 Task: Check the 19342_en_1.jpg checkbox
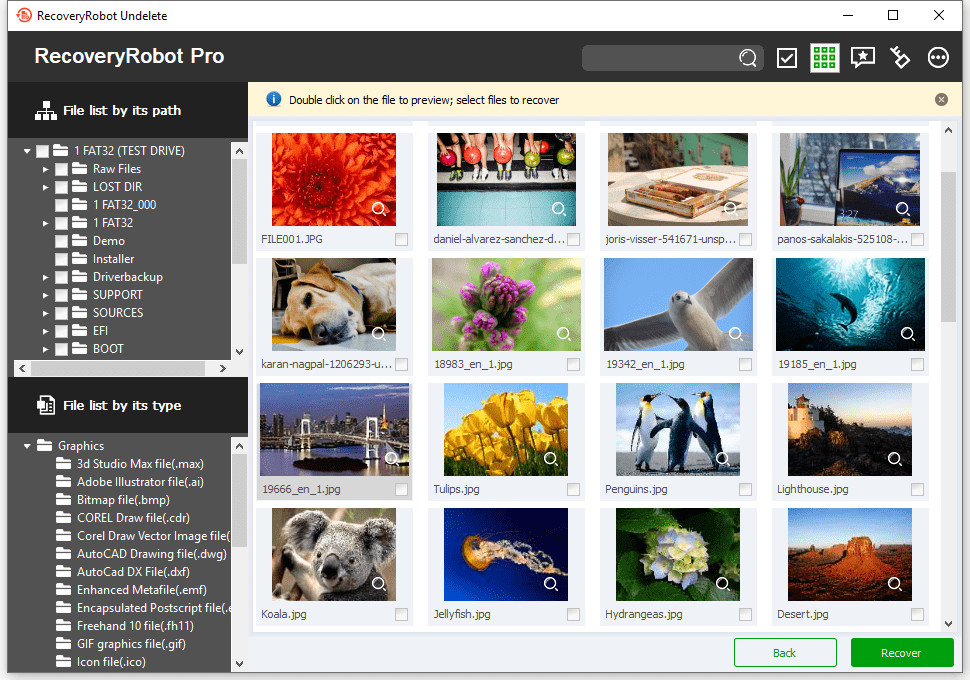pyautogui.click(x=745, y=364)
